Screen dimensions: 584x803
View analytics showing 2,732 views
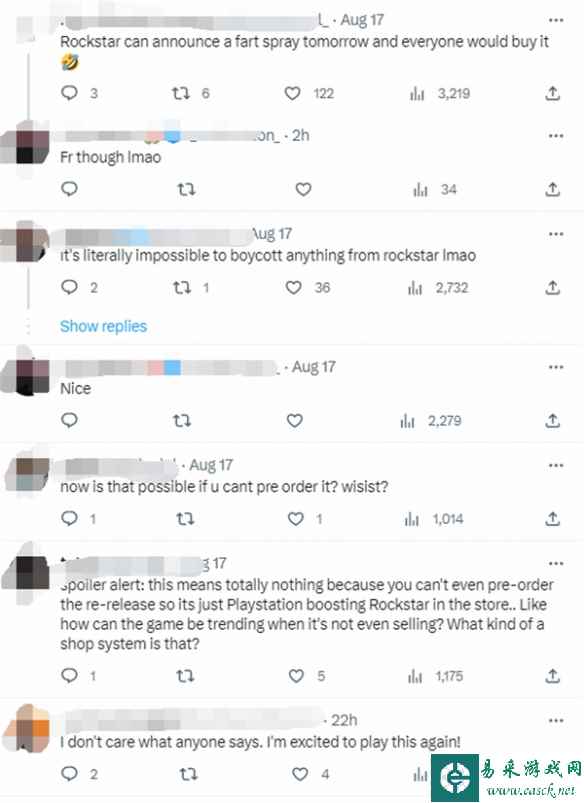click(x=438, y=288)
